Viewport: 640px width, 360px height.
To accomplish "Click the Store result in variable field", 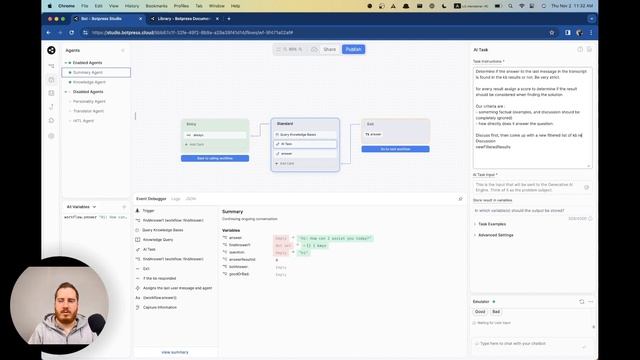I will [x=532, y=211].
